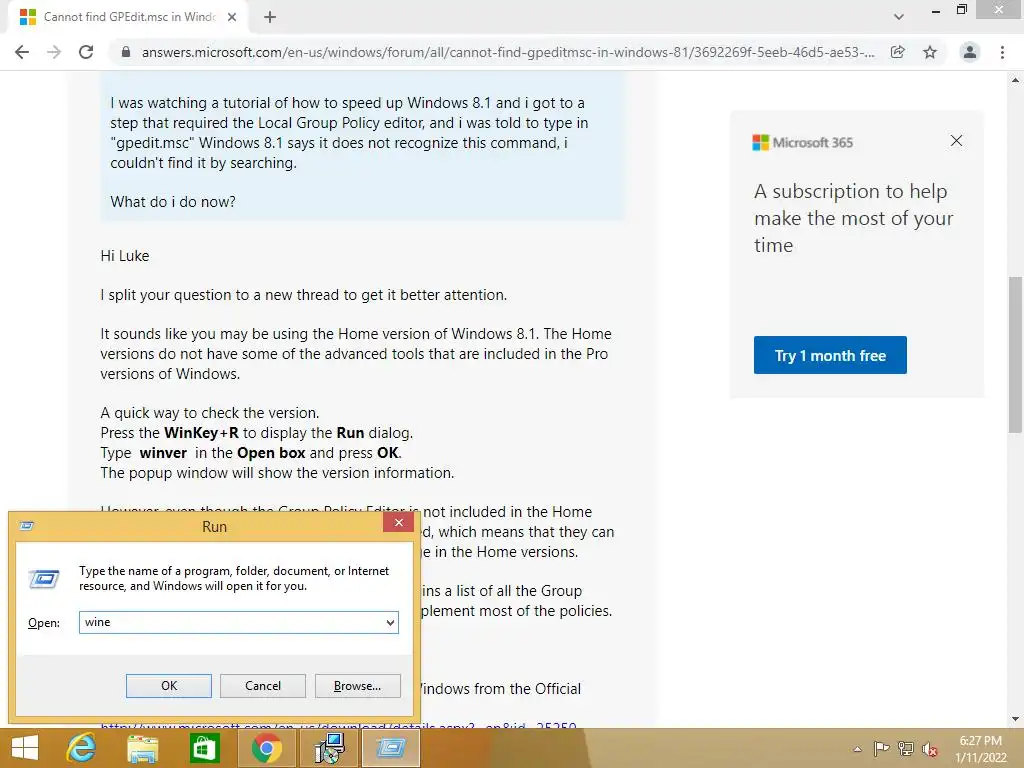Click the forward navigation arrow
The height and width of the screenshot is (768, 1024).
click(54, 52)
